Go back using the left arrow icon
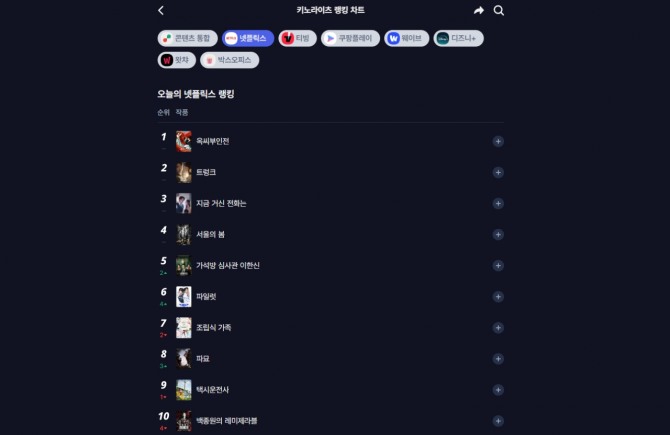The image size is (670, 435). tap(161, 10)
